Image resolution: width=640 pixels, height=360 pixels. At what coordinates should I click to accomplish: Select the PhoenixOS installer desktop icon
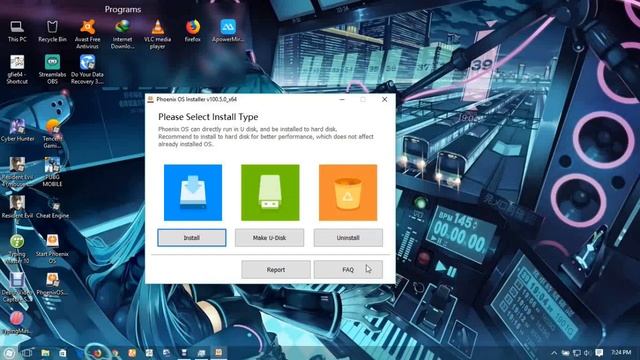[x=52, y=284]
